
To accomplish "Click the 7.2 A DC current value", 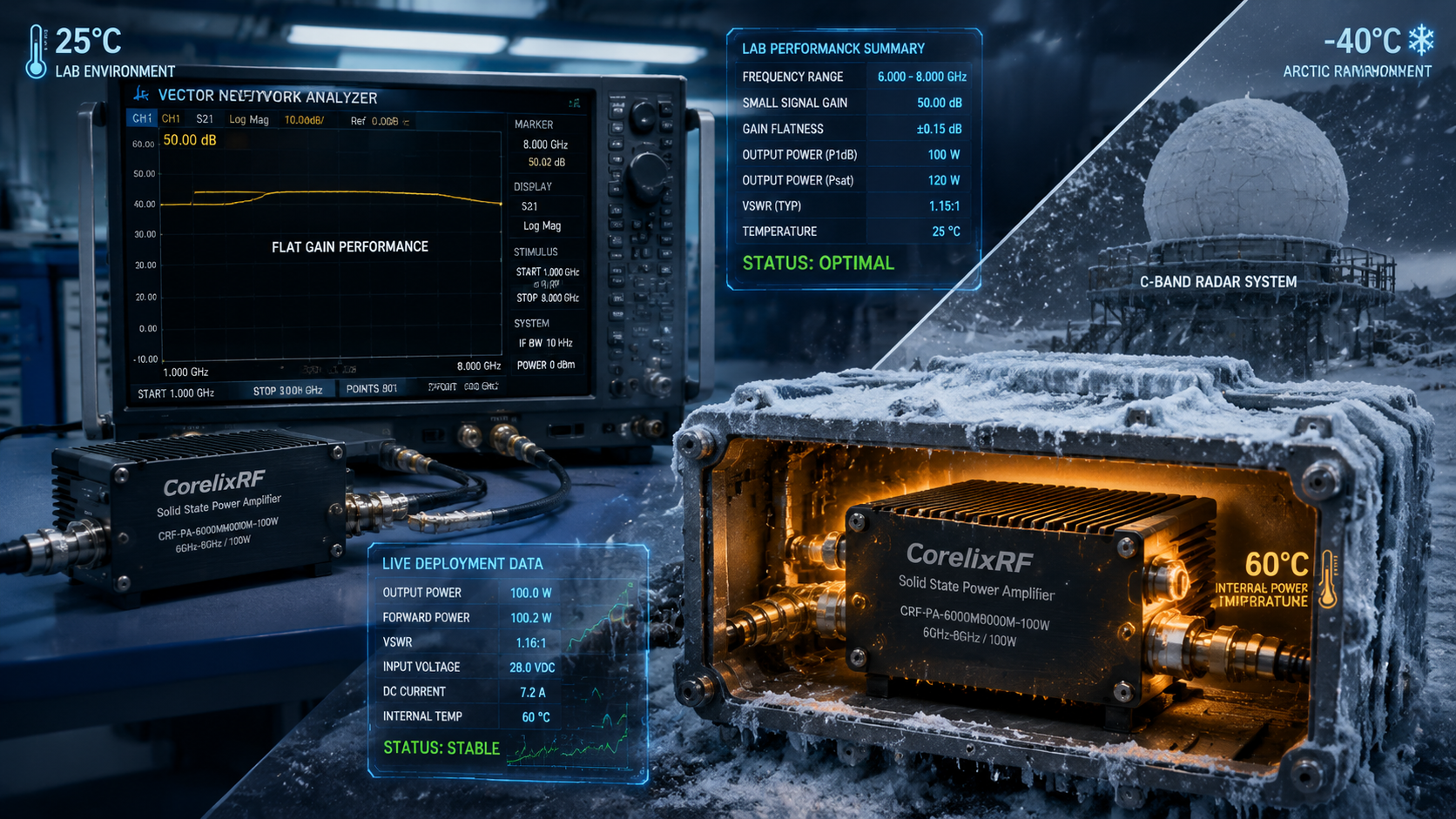I will (x=533, y=692).
